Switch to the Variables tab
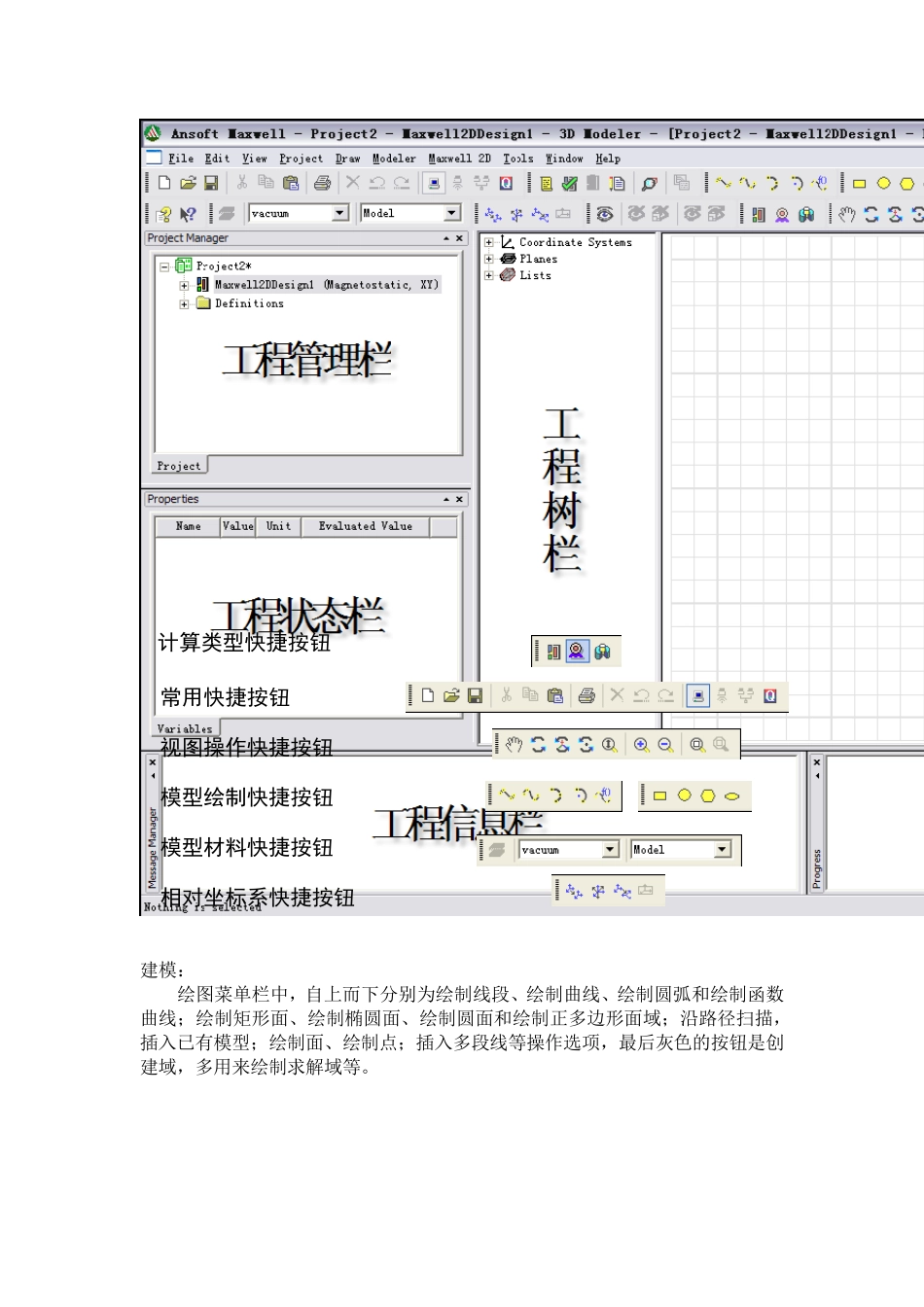Screen dimensions: 924x1307 point(185,728)
